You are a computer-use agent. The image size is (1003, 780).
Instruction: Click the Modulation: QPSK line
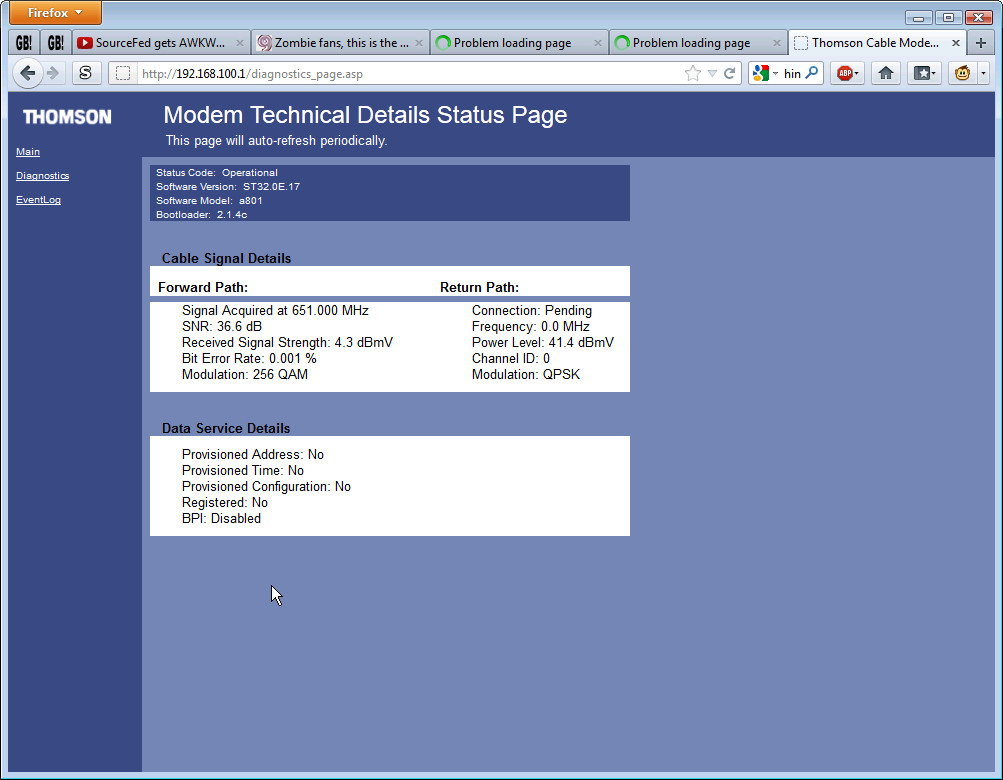pyautogui.click(x=526, y=374)
